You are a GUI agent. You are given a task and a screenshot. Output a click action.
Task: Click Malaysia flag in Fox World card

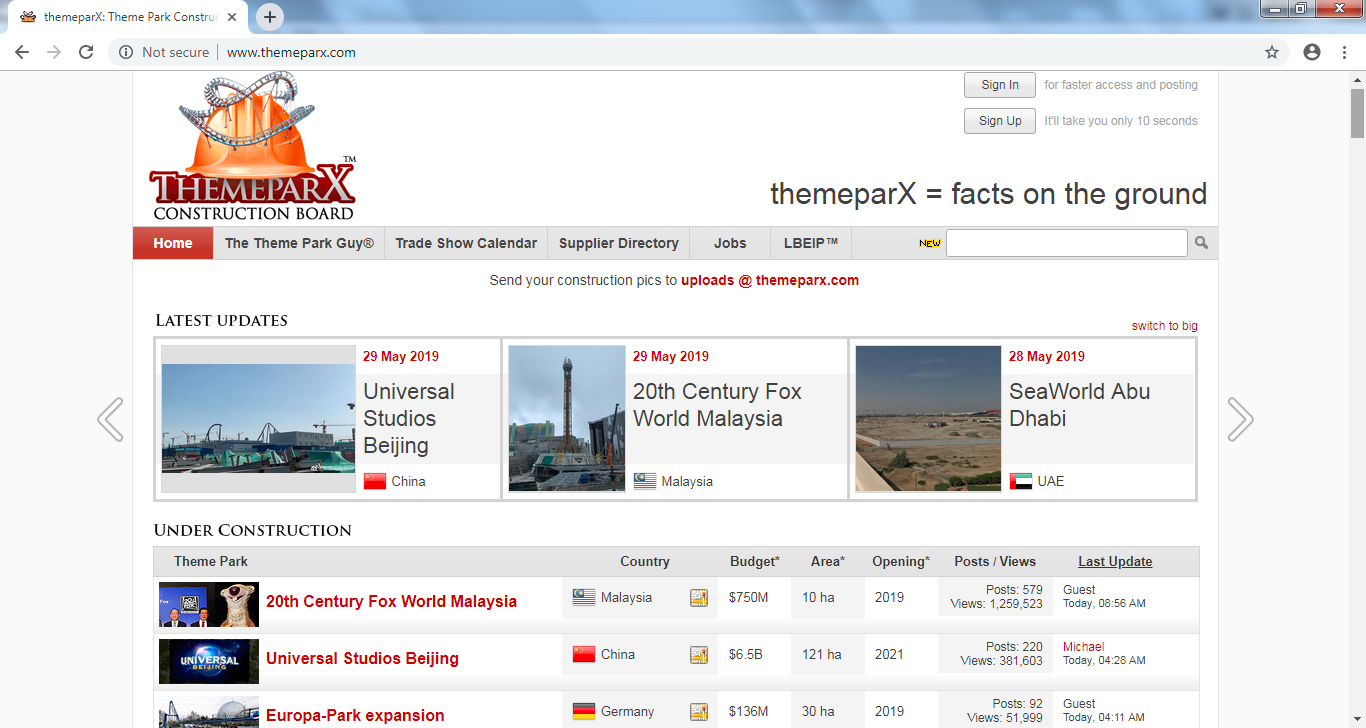coord(645,481)
